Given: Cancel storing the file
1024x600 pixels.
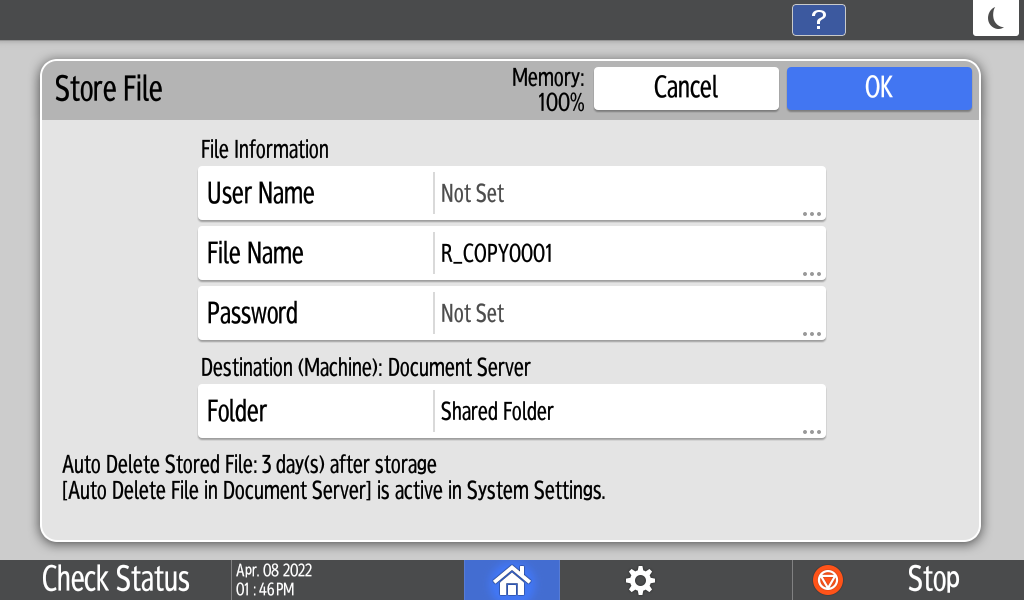Looking at the screenshot, I should click(686, 88).
